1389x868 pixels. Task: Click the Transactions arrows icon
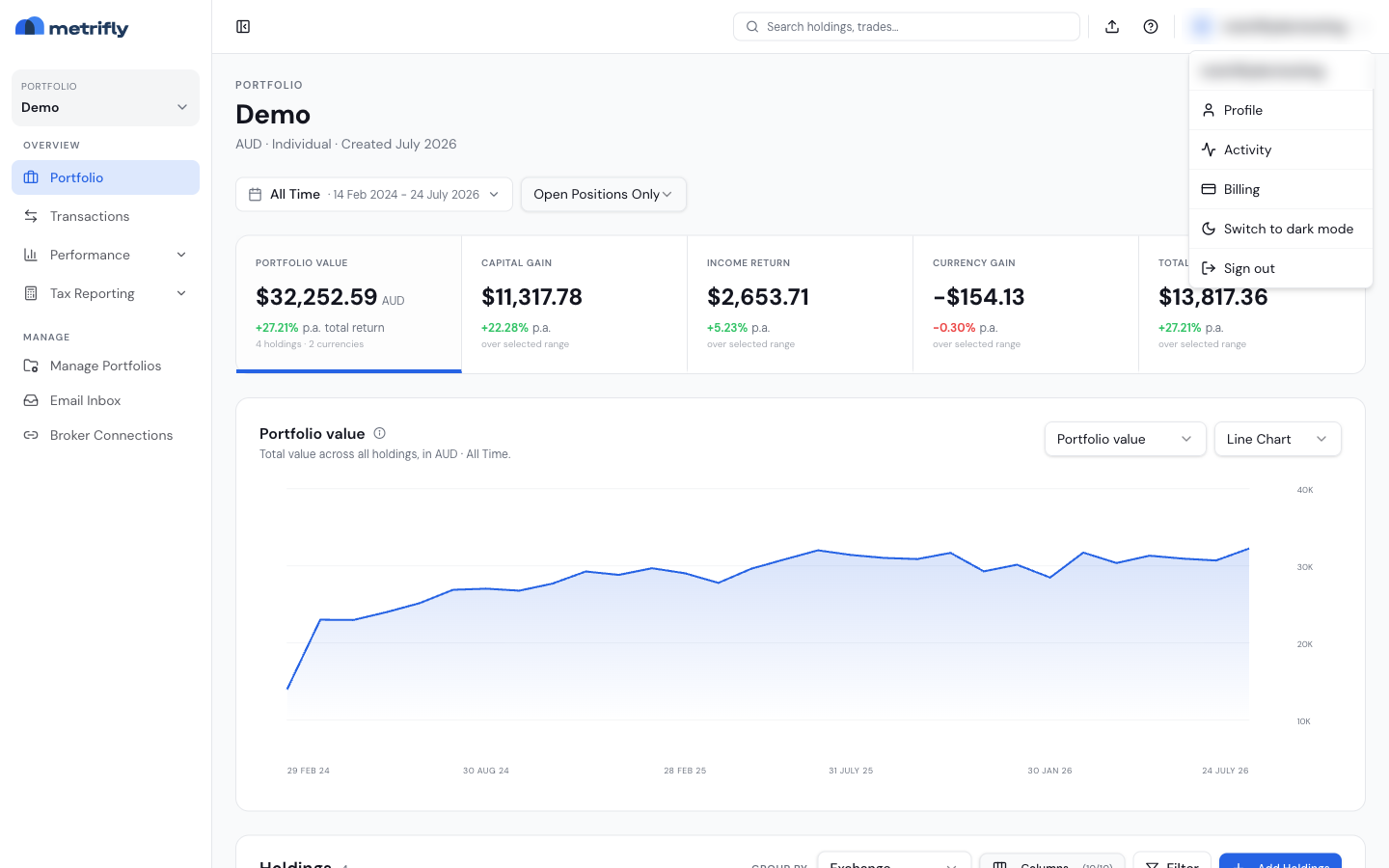click(31, 216)
